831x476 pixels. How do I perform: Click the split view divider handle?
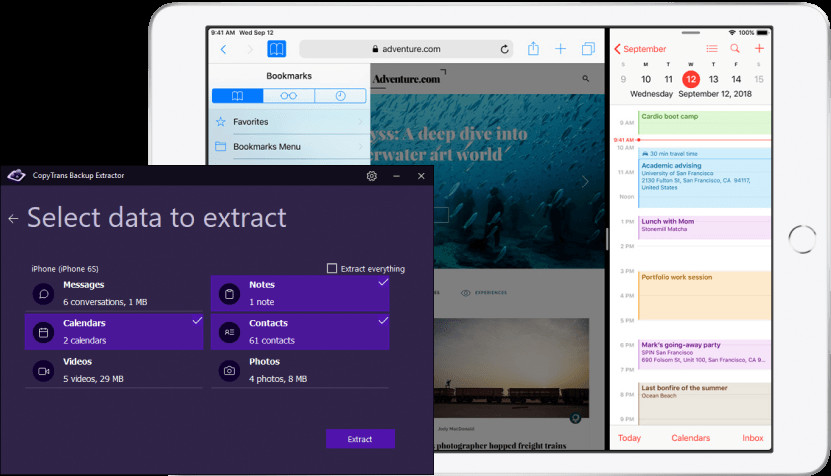tap(607, 239)
